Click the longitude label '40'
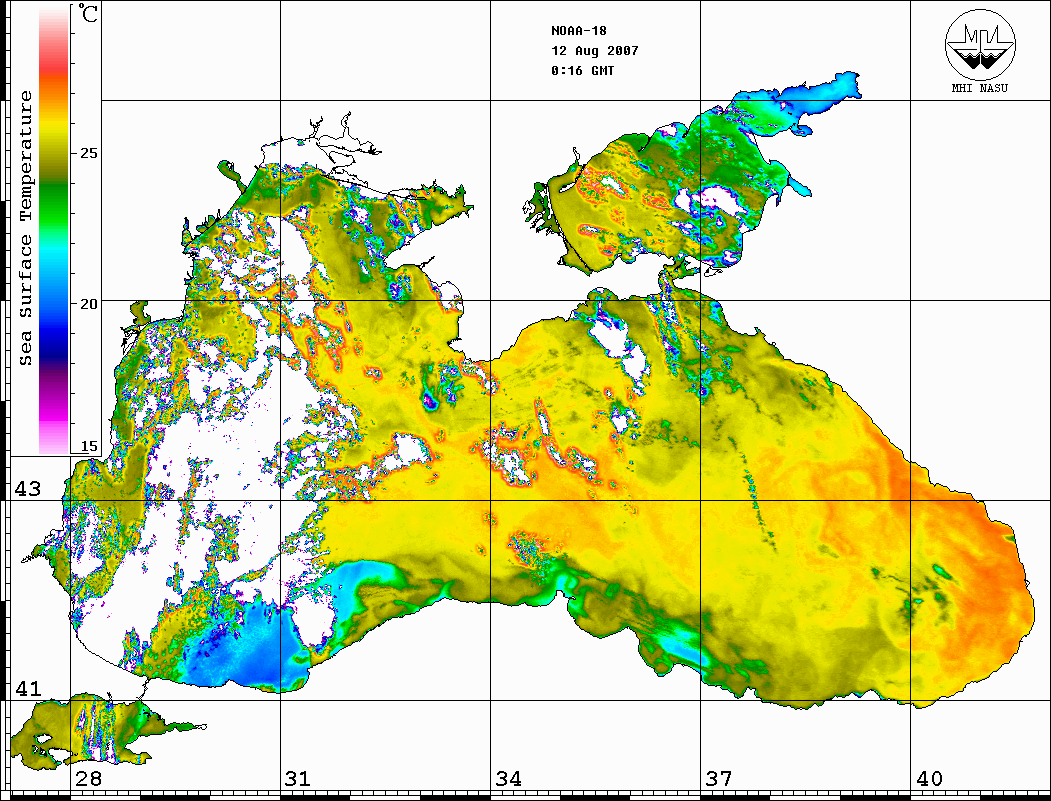Screen dimensions: 1051x801 pos(929,779)
